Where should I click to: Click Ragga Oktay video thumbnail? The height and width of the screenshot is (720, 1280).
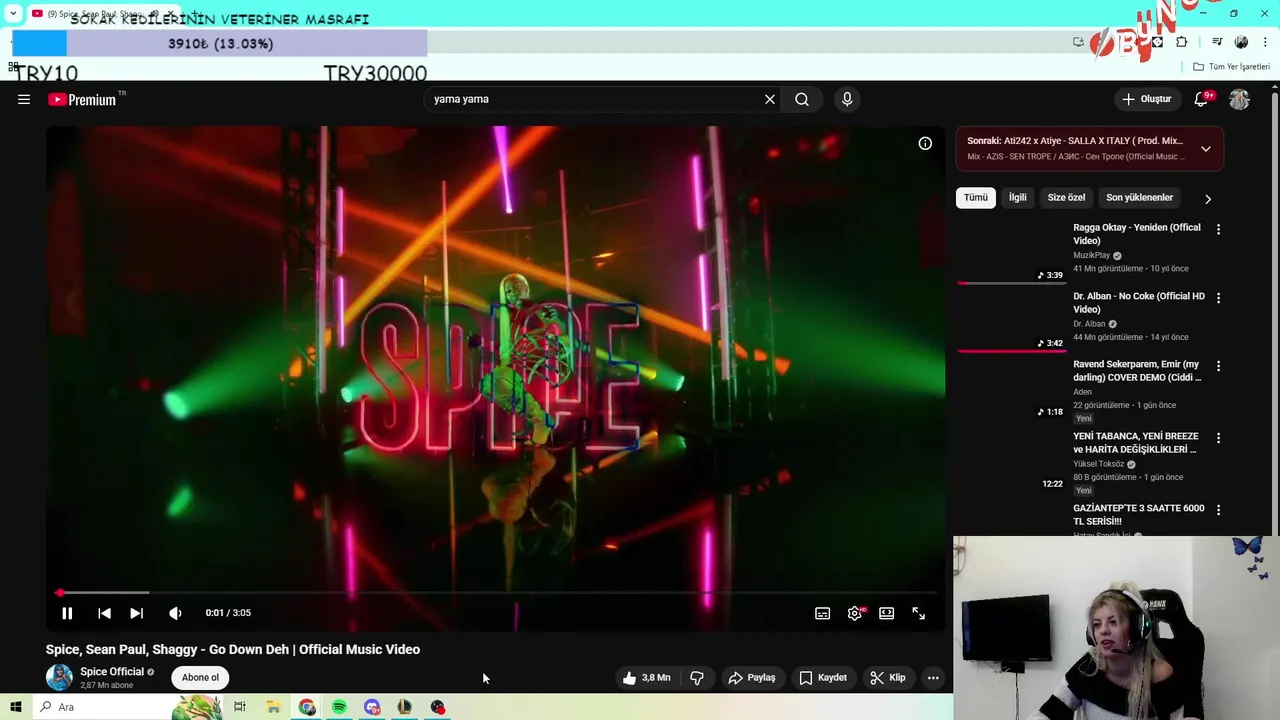(1011, 252)
